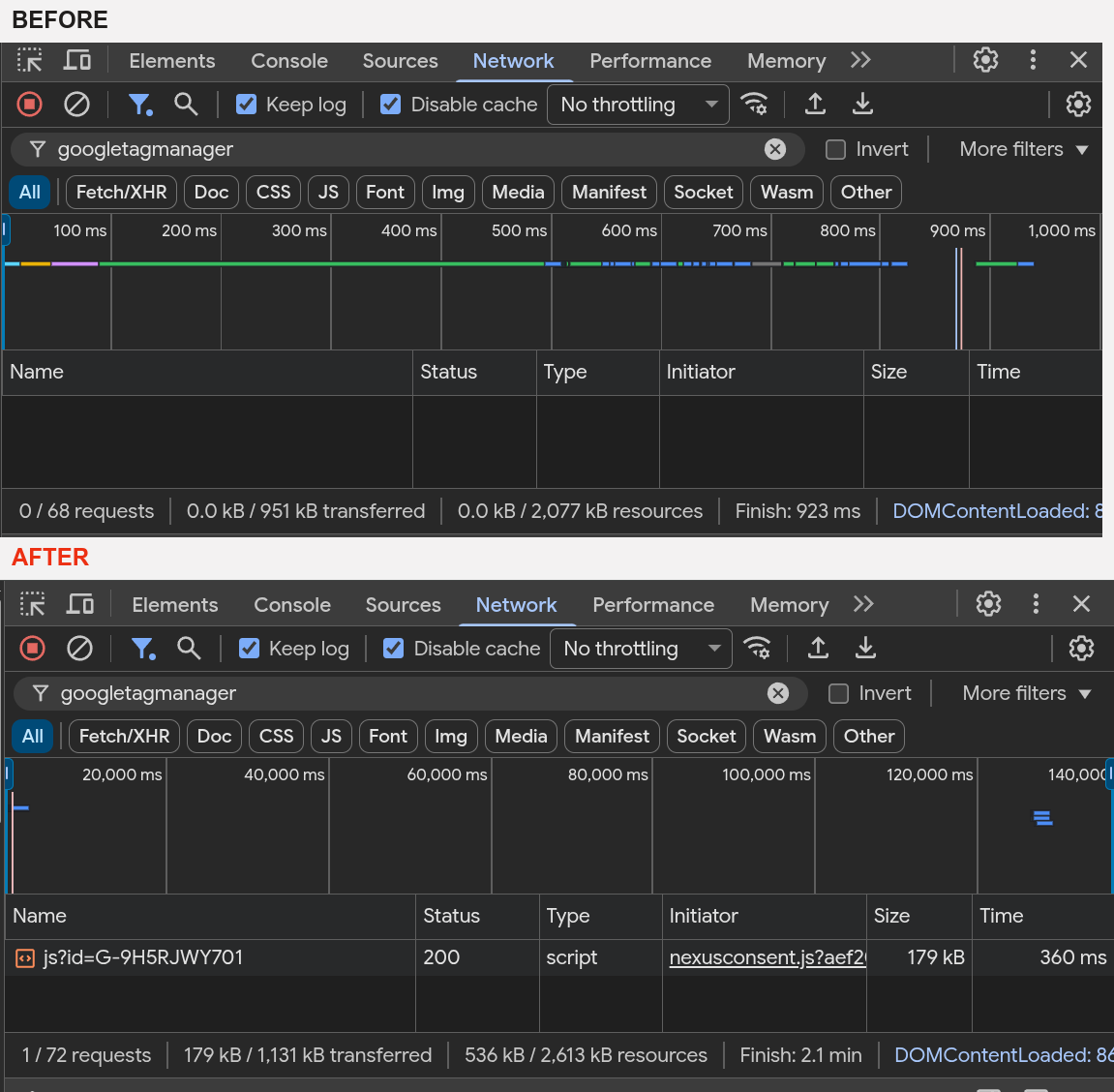The image size is (1114, 1092).
Task: Toggle filter funnel icon in AFTER panel
Action: (143, 649)
